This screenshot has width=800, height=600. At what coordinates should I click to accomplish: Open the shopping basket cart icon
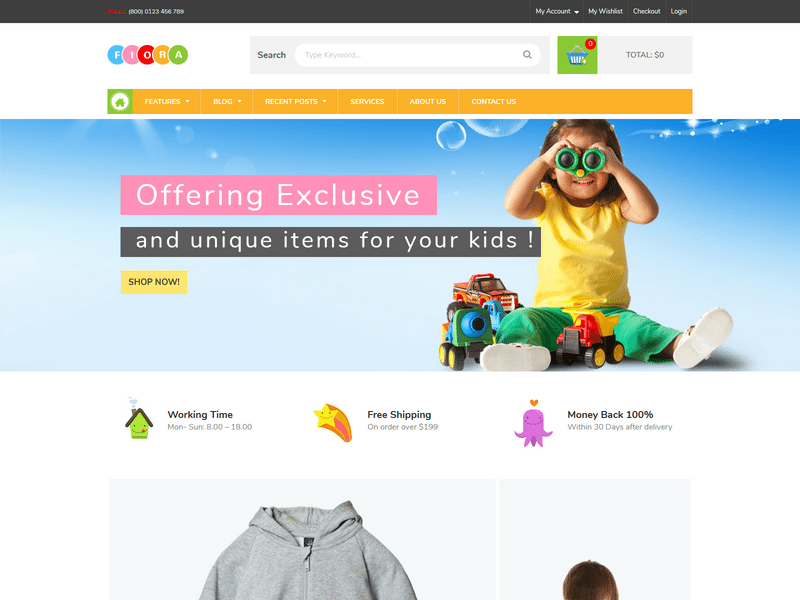pos(577,55)
